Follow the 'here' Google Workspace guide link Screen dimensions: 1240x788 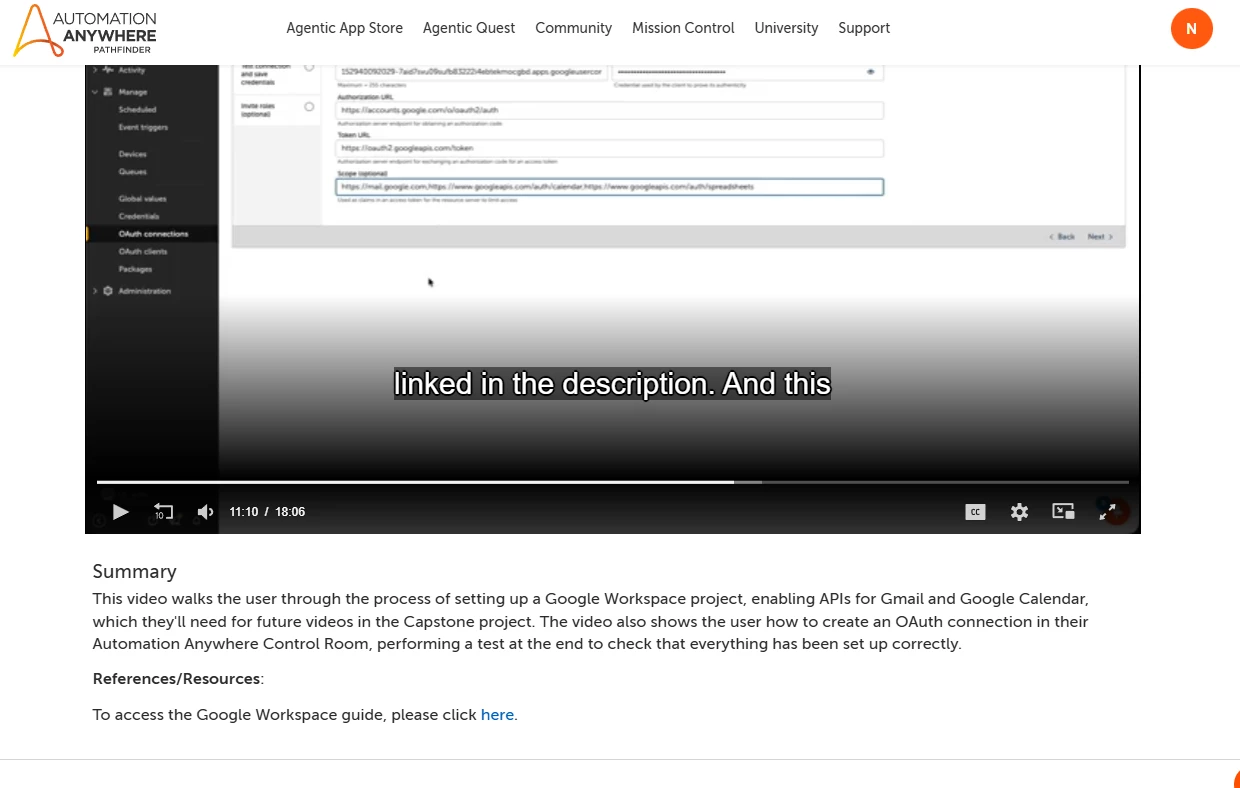[x=497, y=715]
